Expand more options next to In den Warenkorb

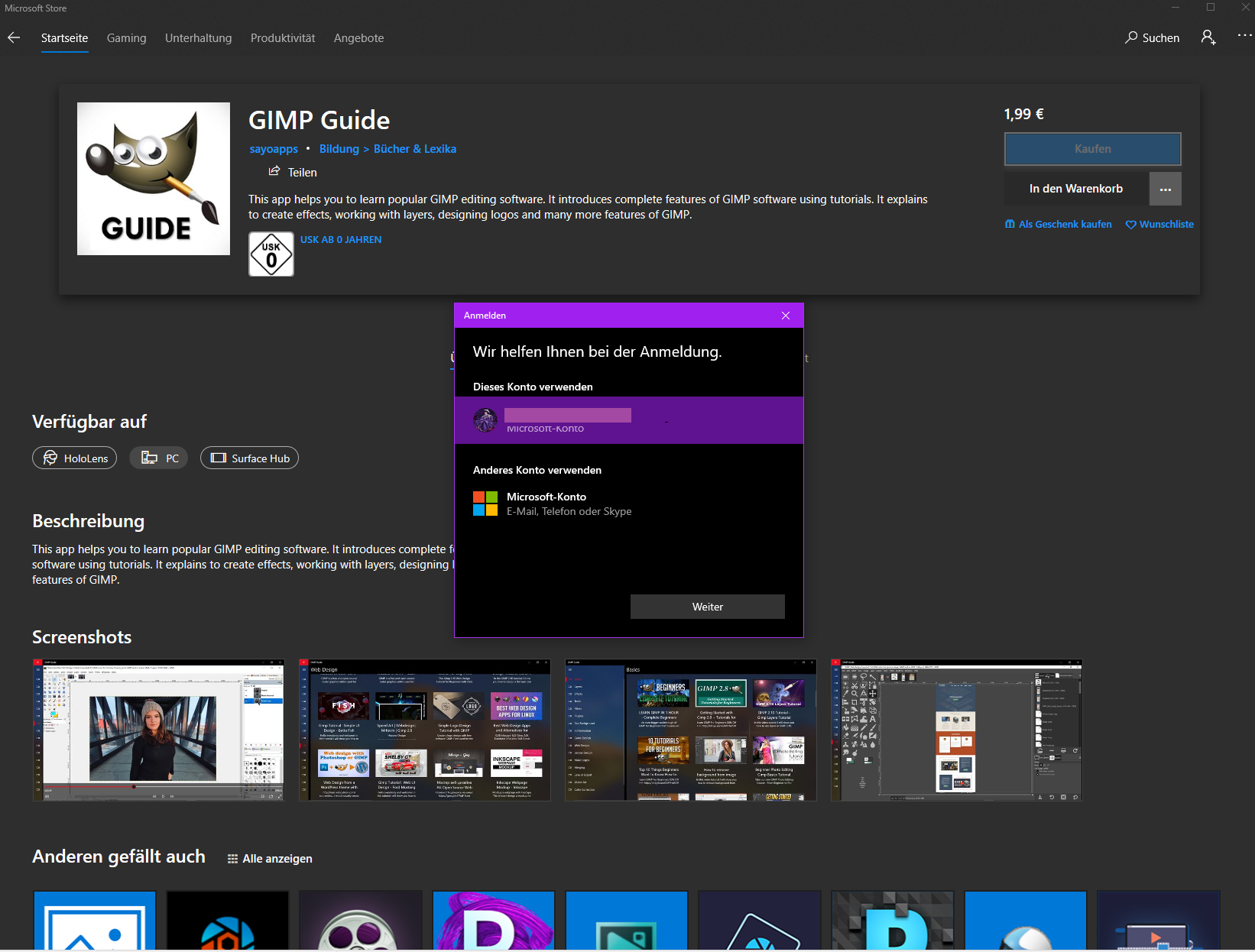click(1166, 189)
